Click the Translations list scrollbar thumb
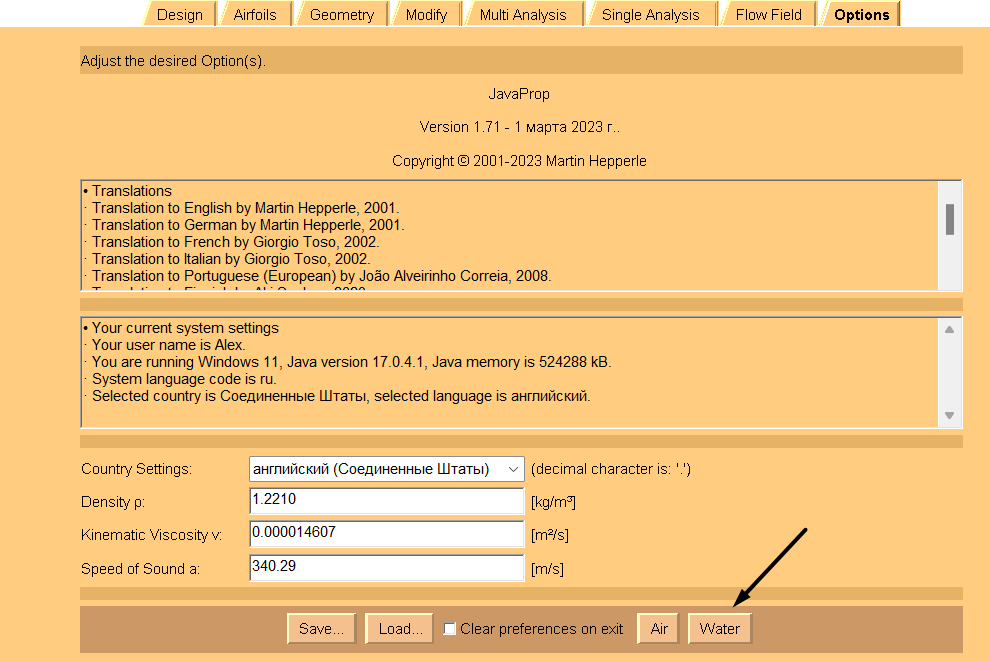Image resolution: width=990 pixels, height=661 pixels. [949, 218]
